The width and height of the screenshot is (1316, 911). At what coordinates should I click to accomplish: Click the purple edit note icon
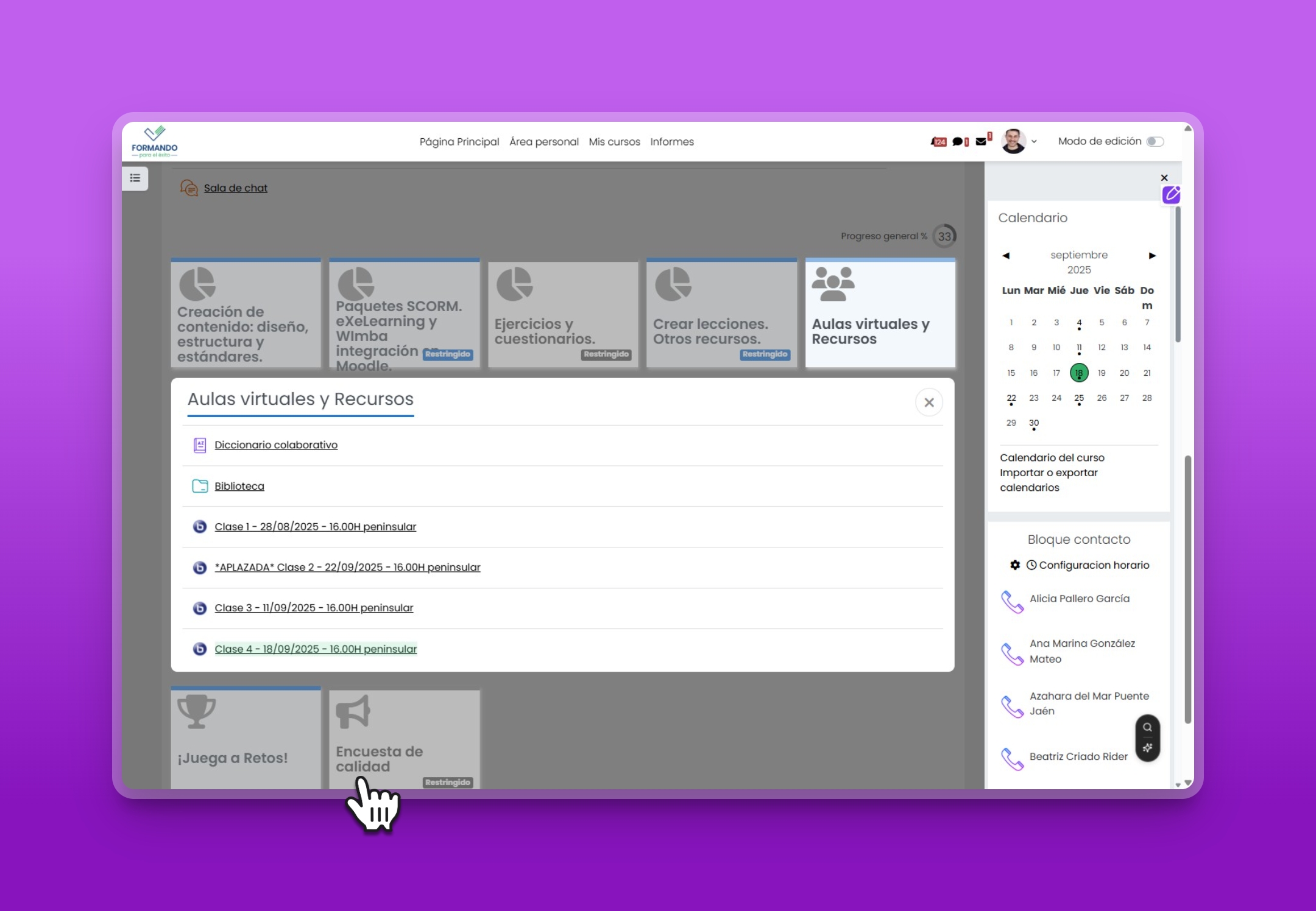click(x=1171, y=195)
